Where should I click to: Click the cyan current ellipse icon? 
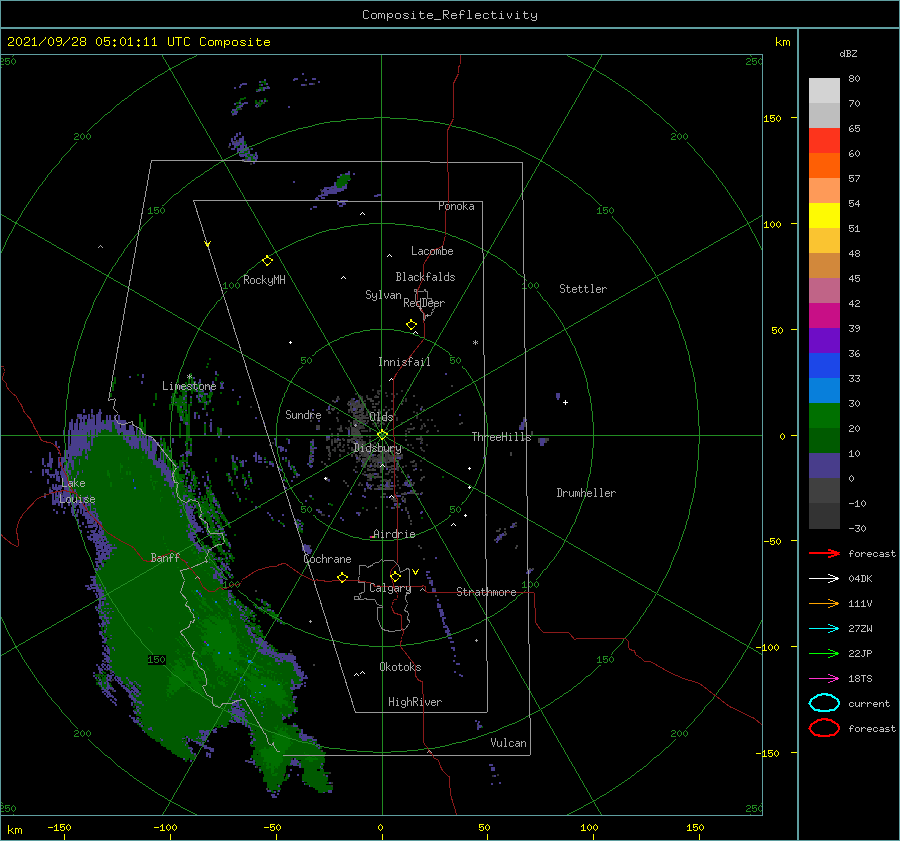pos(824,703)
